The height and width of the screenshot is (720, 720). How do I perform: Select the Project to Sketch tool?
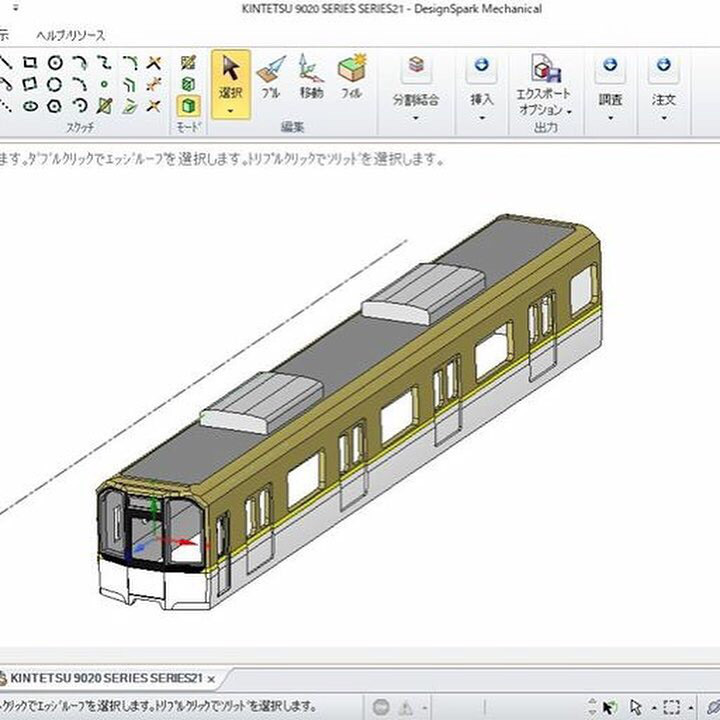click(x=104, y=106)
